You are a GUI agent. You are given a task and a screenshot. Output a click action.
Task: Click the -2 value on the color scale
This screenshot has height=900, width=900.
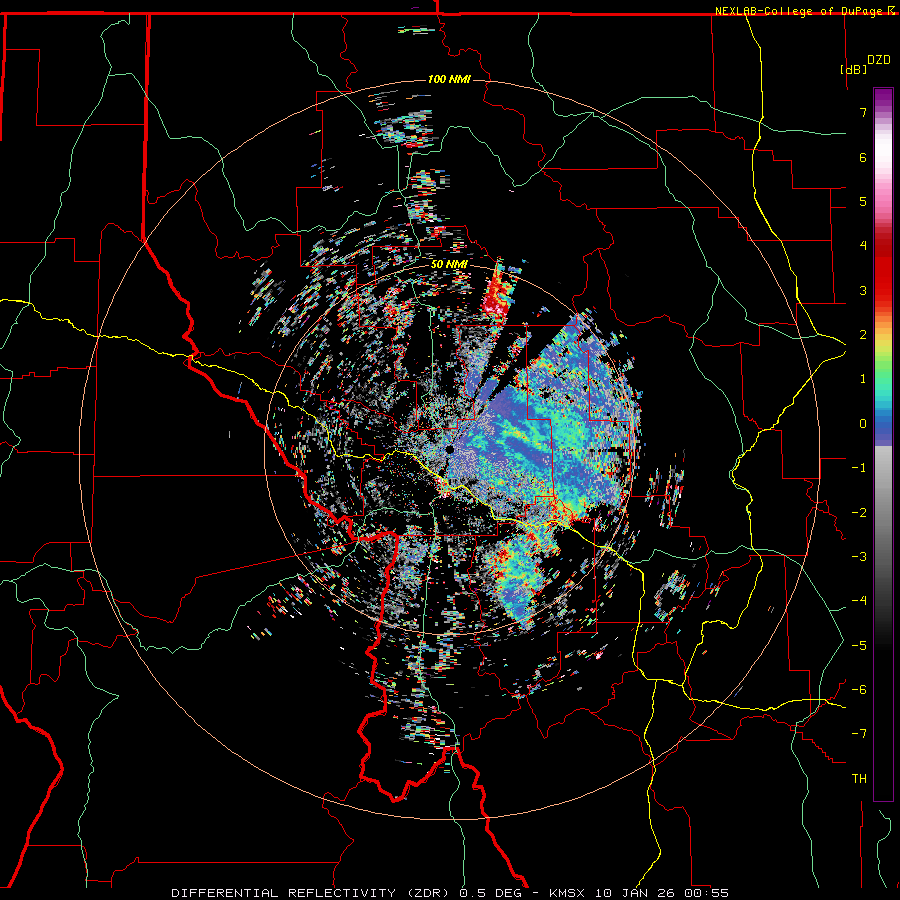(859, 513)
